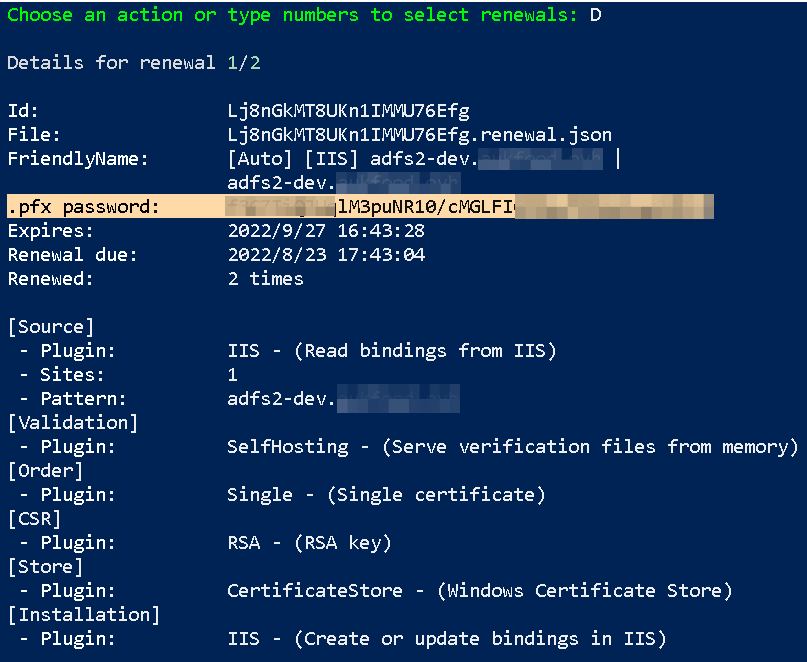This screenshot has height=662, width=807.
Task: Click the highlighted .pfx password label
Action: 83,207
